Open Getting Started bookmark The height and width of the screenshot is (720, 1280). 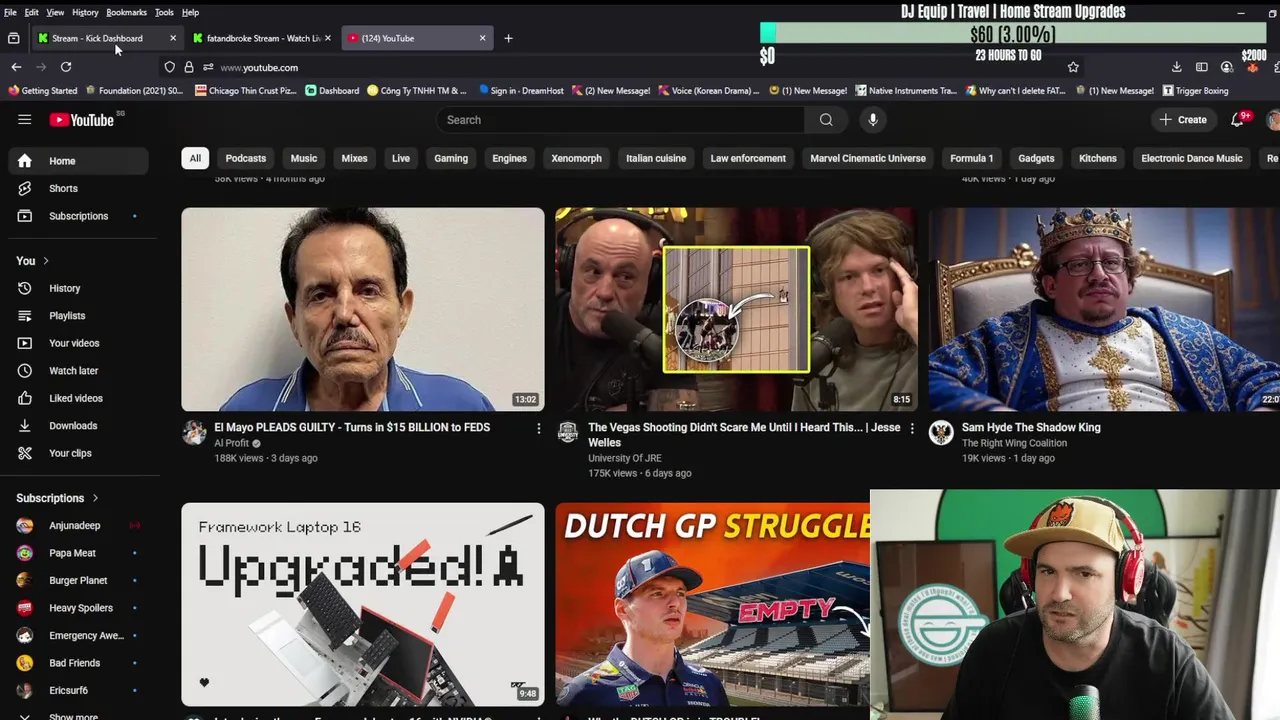pos(43,91)
